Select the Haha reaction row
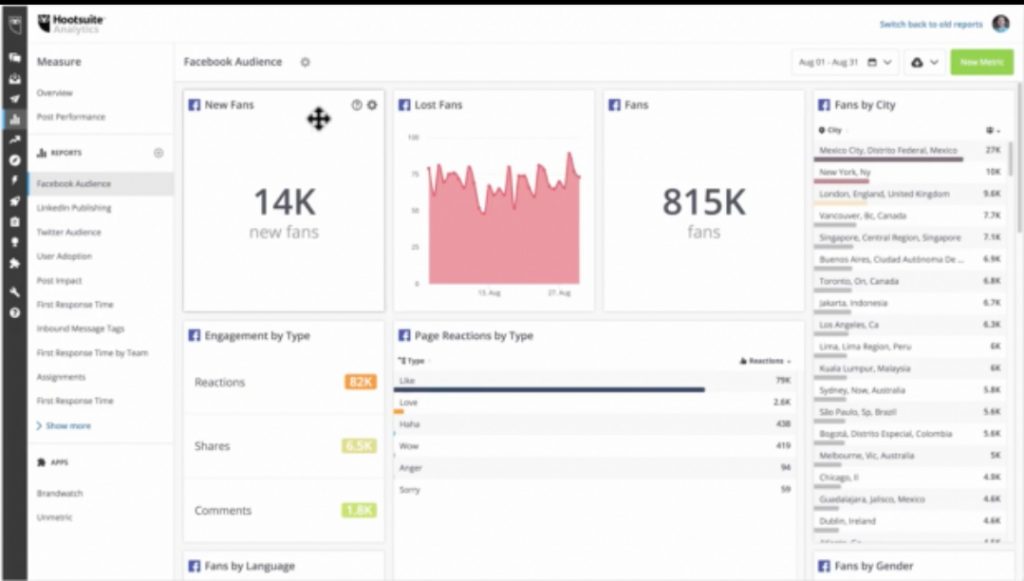The image size is (1024, 581). pyautogui.click(x=594, y=425)
